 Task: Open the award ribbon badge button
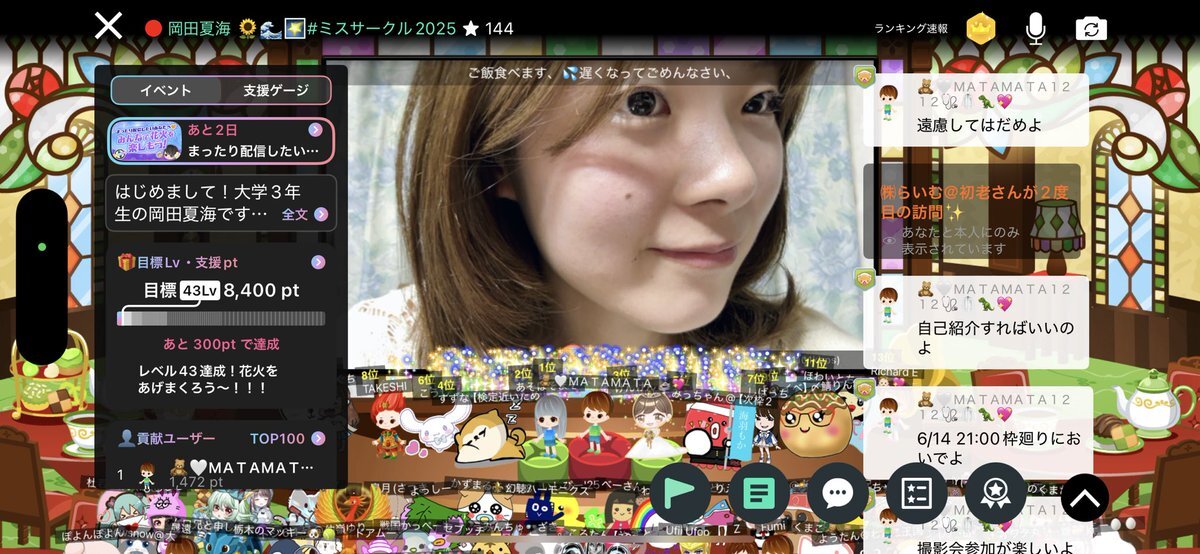coord(995,493)
